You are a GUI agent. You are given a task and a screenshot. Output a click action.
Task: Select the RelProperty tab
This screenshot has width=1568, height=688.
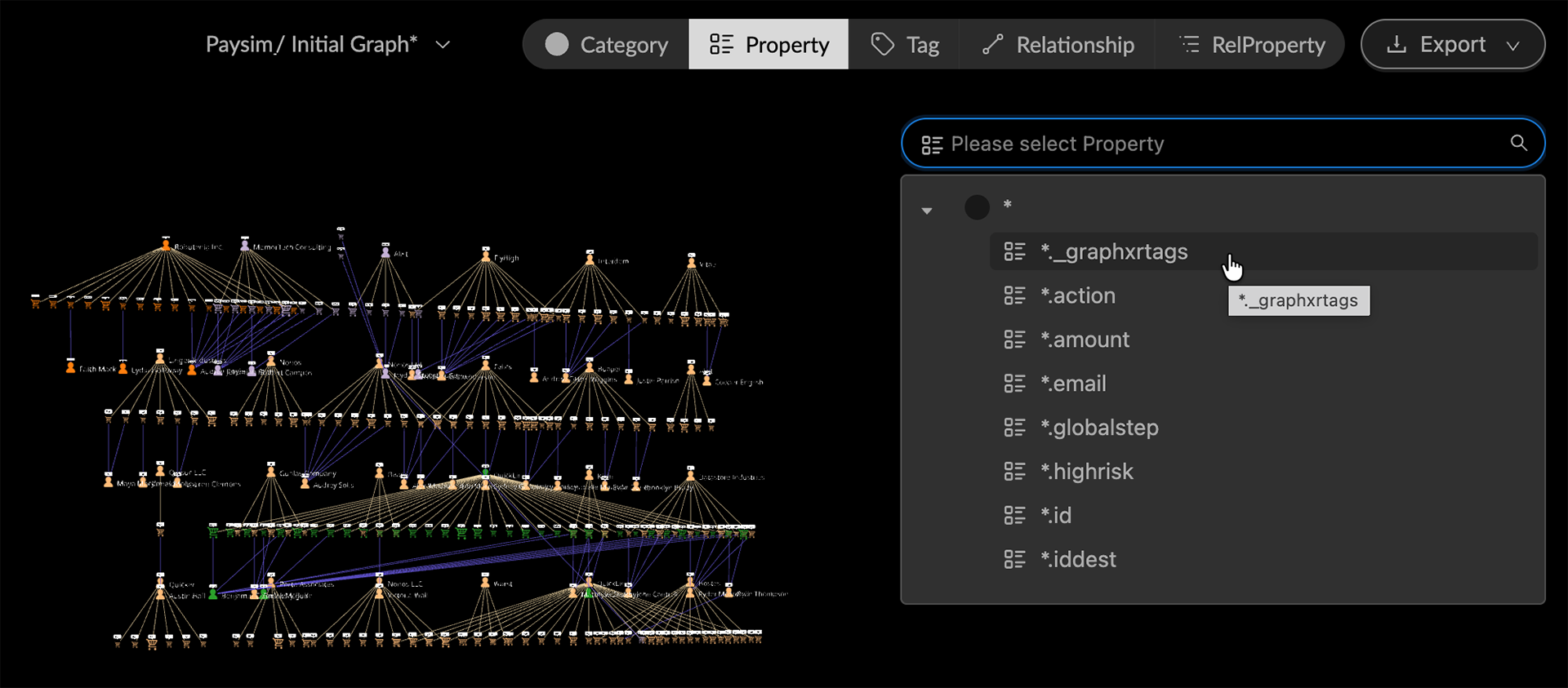click(x=1251, y=45)
